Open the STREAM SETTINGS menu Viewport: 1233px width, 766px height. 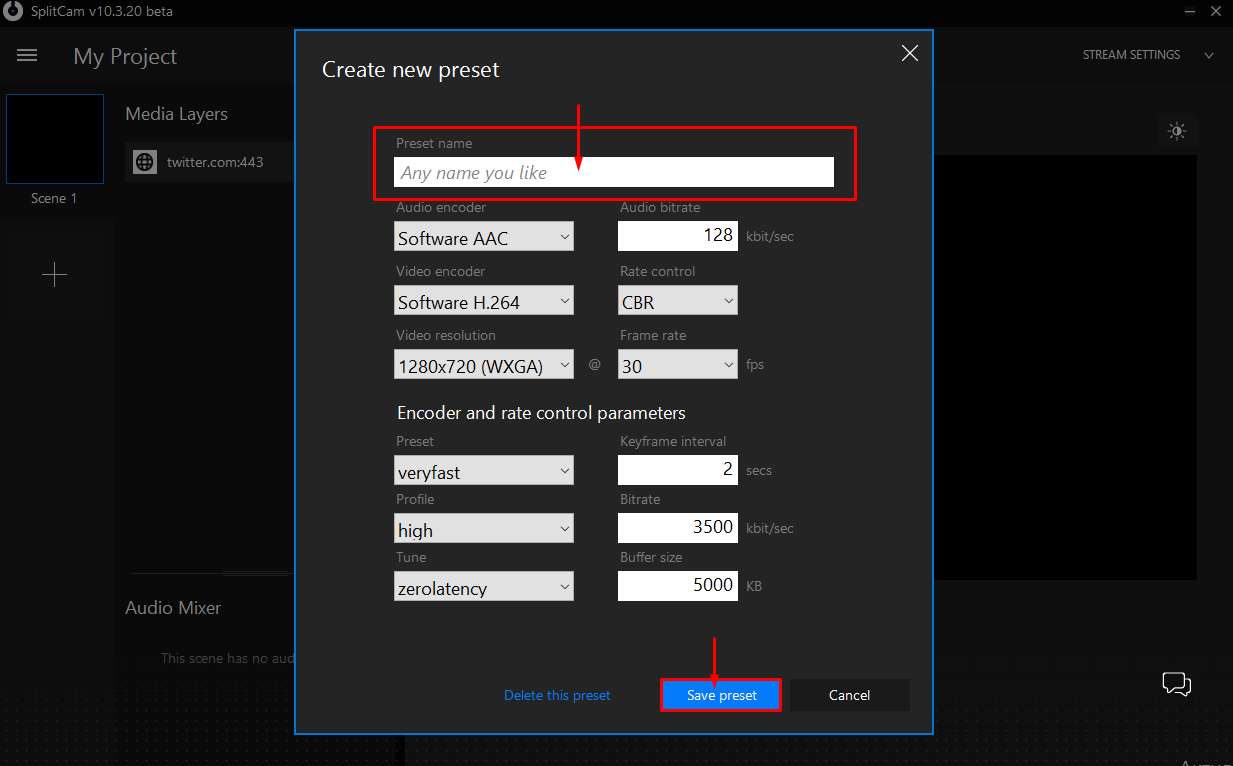[x=1131, y=55]
